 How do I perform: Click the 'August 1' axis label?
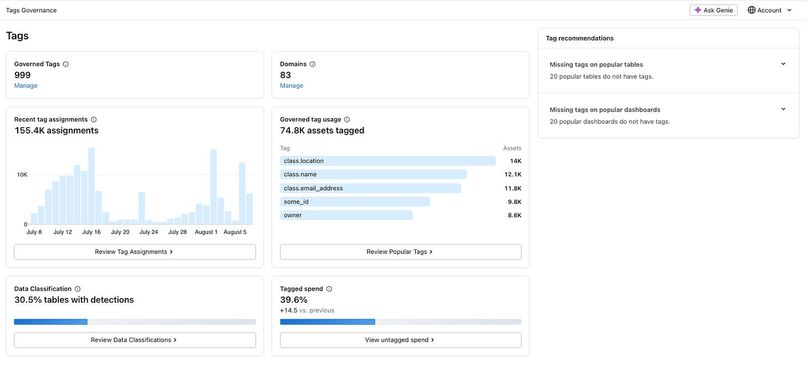click(206, 232)
